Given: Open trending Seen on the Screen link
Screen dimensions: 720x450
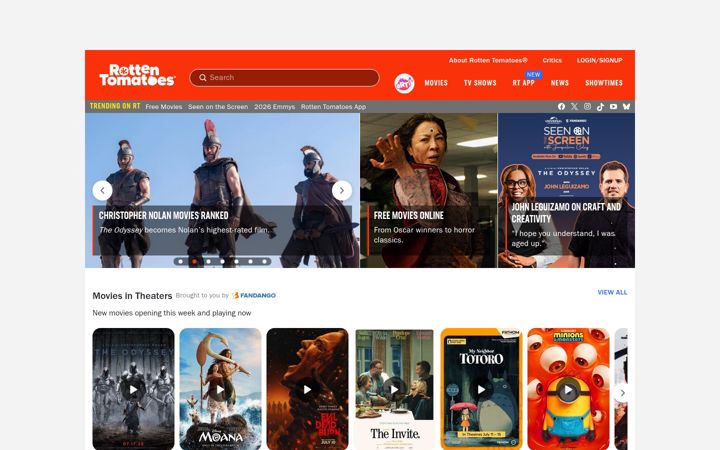Looking at the screenshot, I should tap(218, 107).
